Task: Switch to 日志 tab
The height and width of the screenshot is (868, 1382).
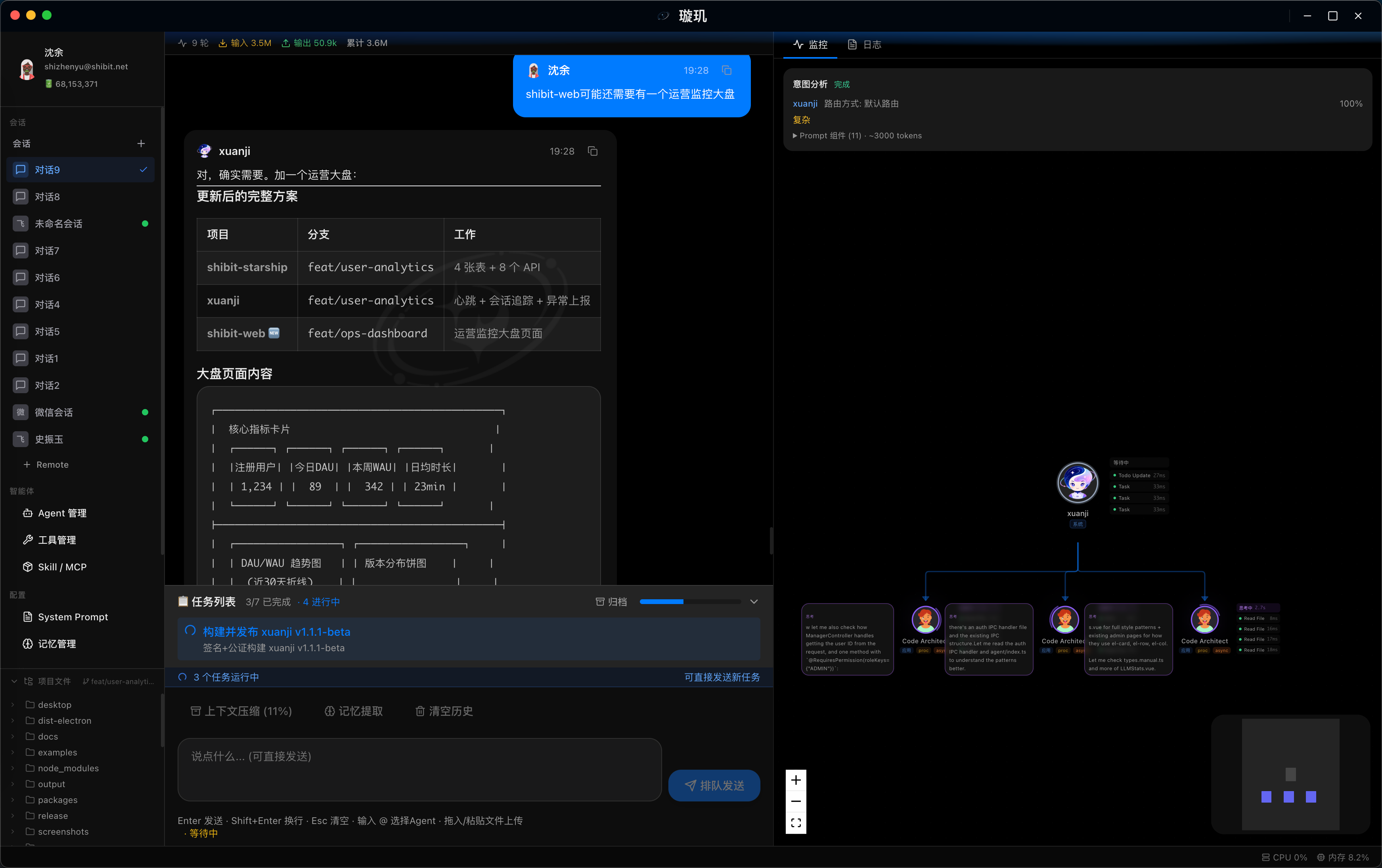Action: coord(864,45)
